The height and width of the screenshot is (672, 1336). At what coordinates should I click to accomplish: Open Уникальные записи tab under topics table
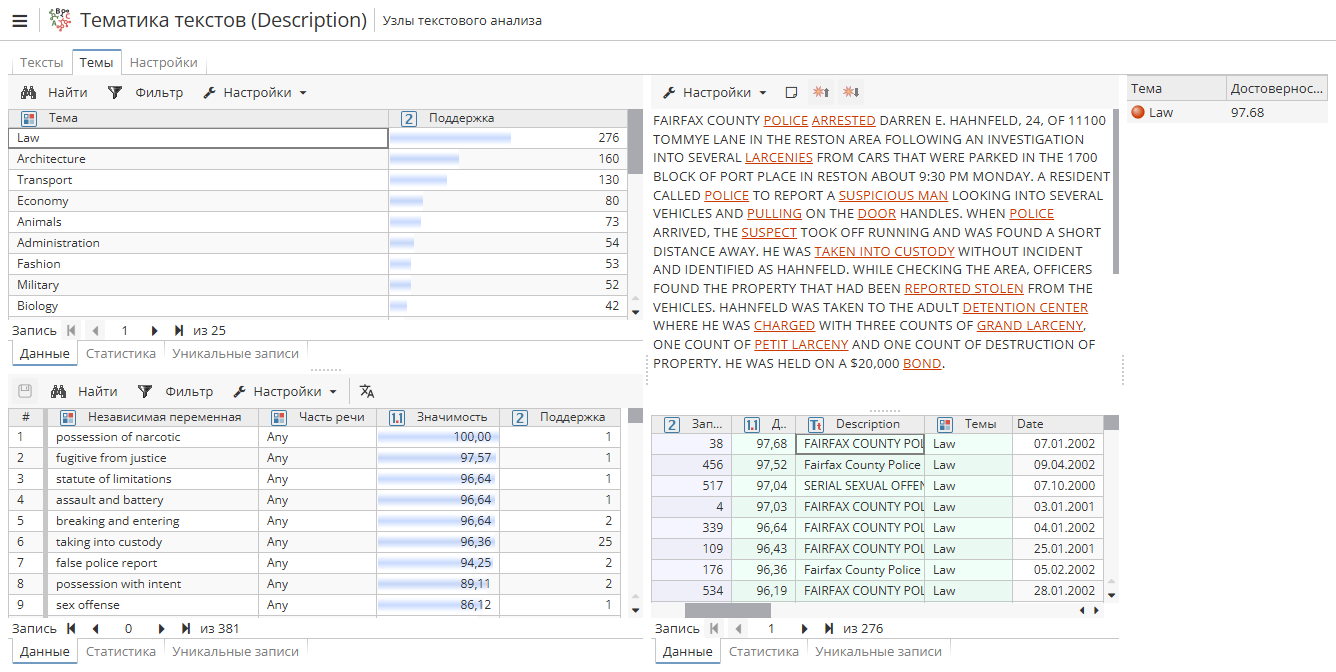click(x=235, y=353)
